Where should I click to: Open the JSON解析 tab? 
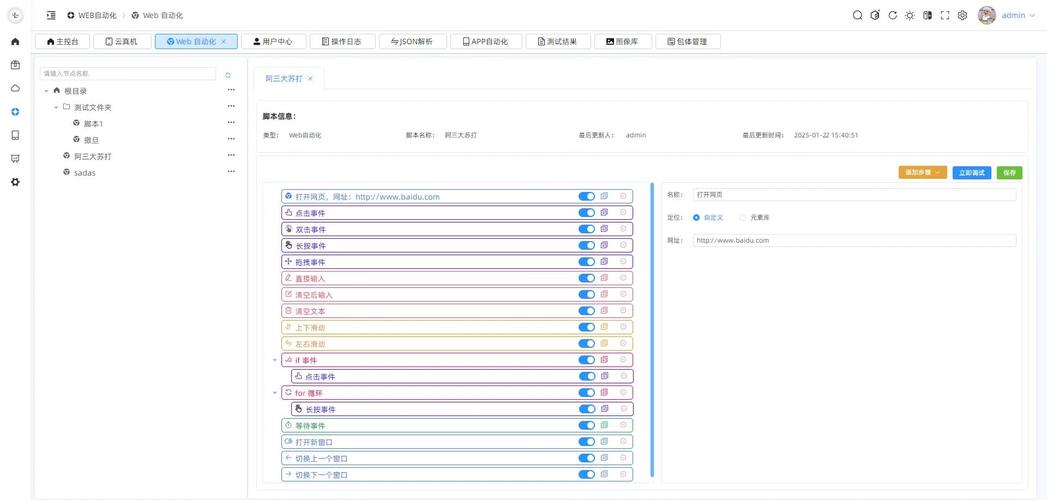[411, 41]
